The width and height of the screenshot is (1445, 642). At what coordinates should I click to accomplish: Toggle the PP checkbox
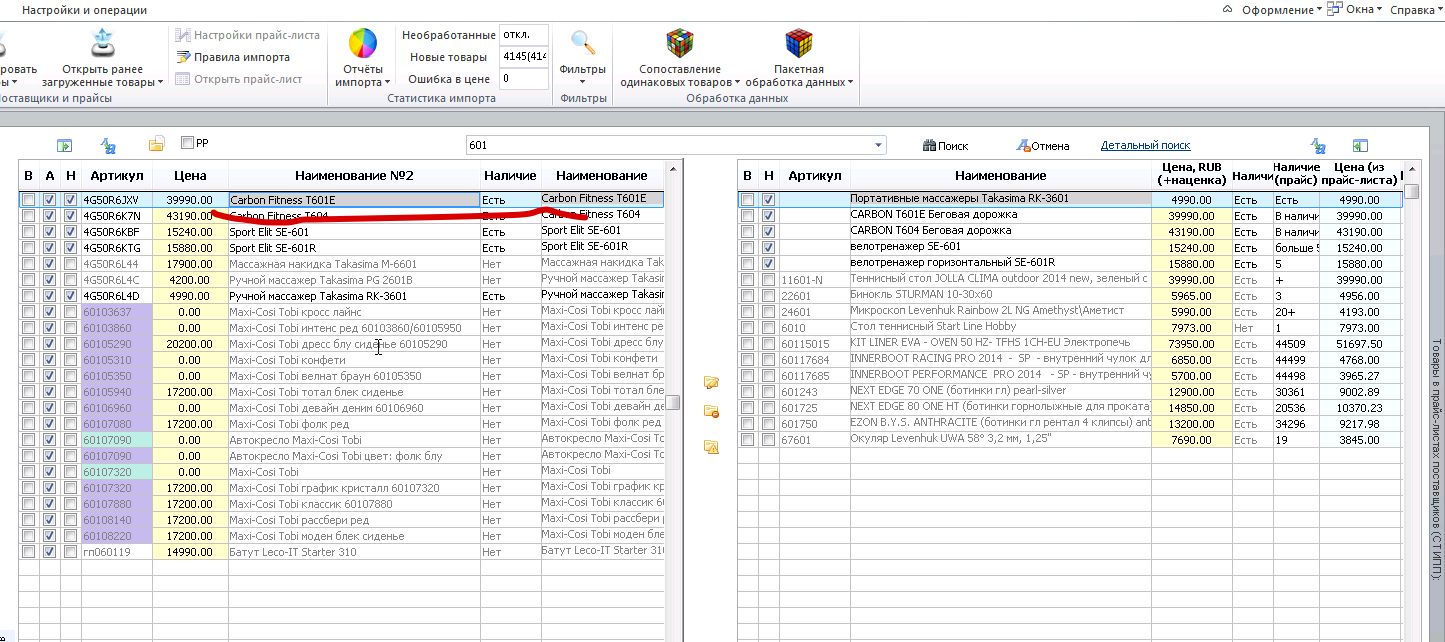pos(187,143)
